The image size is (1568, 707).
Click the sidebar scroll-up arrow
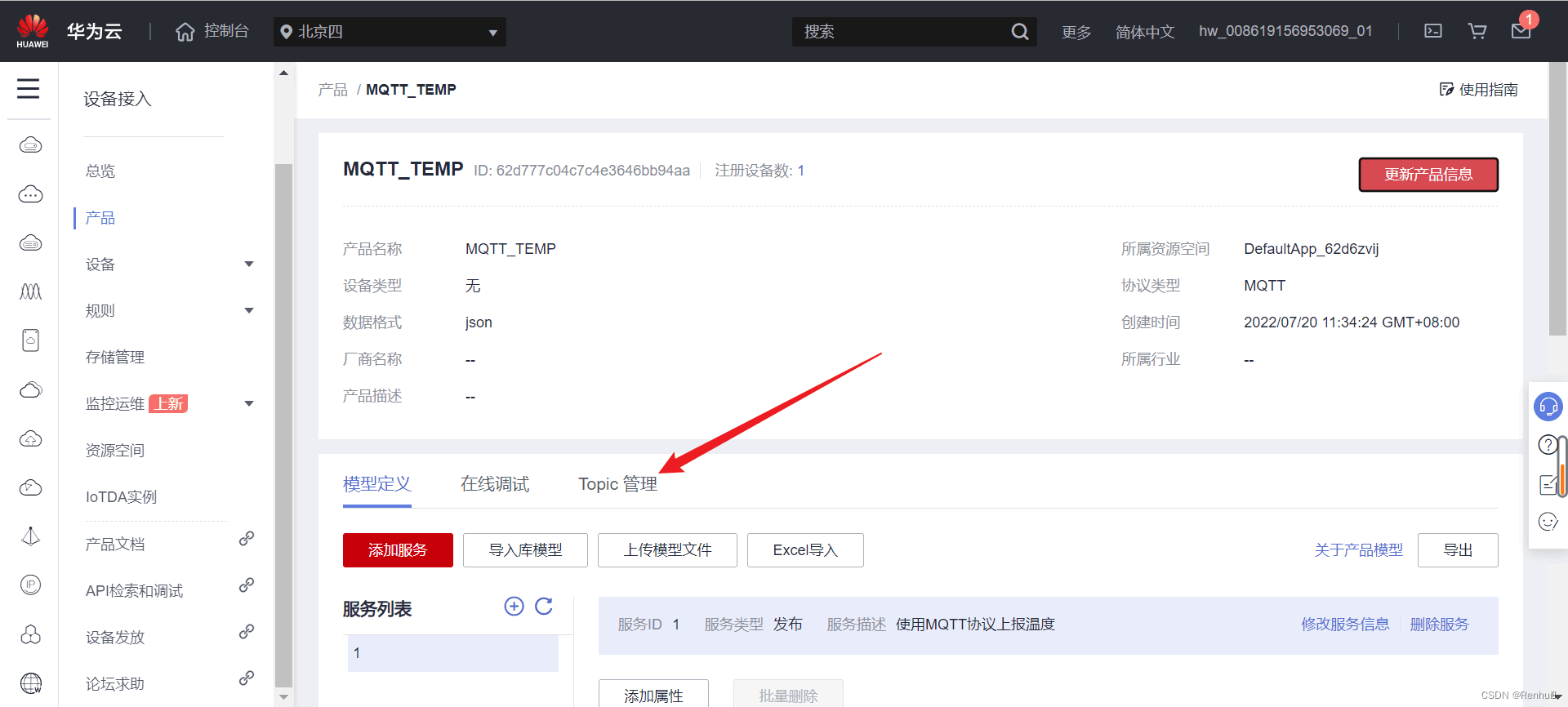[x=283, y=73]
